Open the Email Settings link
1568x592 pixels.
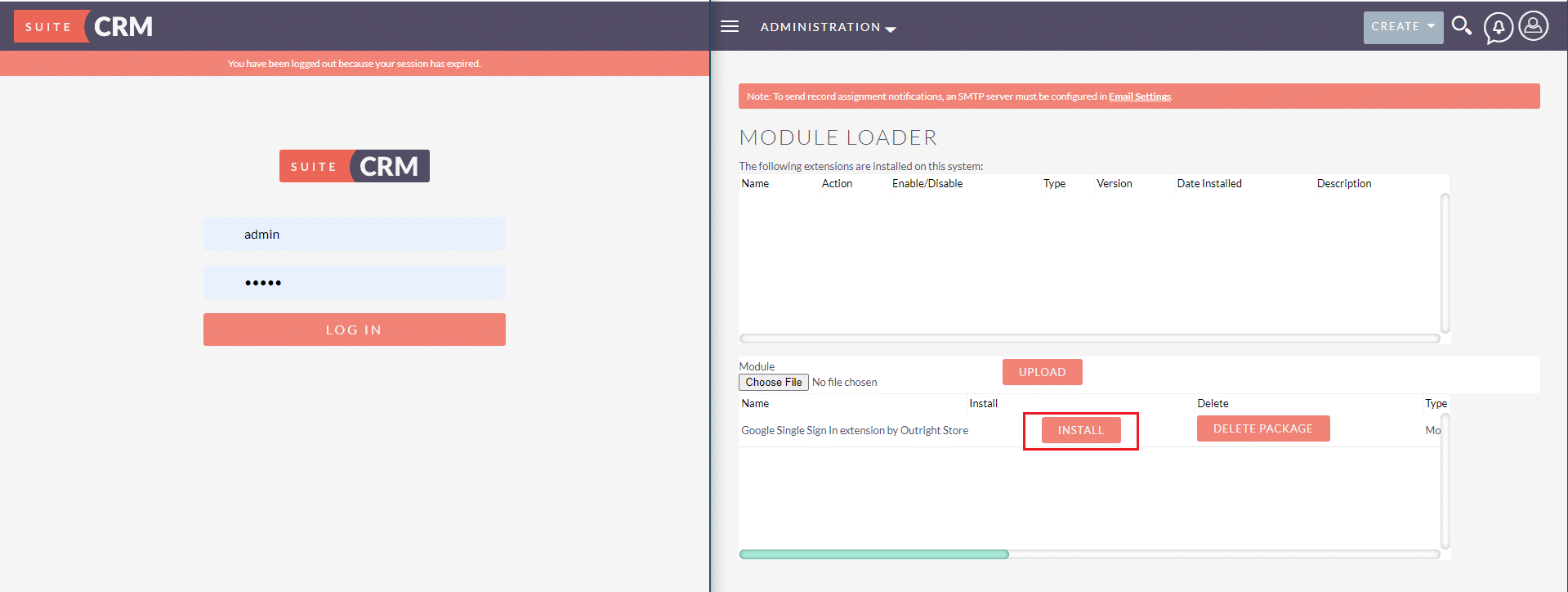click(1139, 96)
